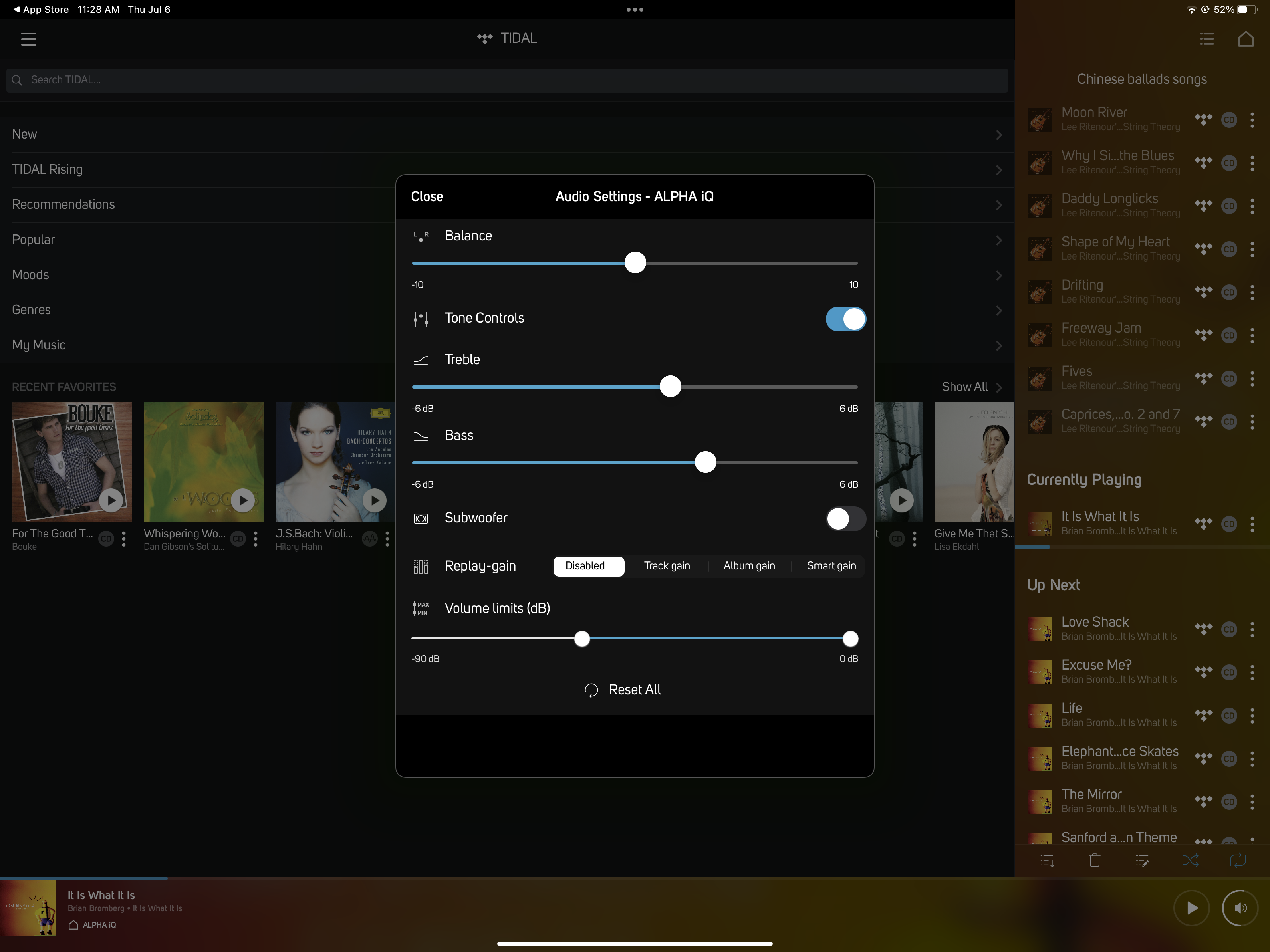Image resolution: width=1270 pixels, height=952 pixels.
Task: Open the home/rooms icon at top right
Action: (1245, 38)
